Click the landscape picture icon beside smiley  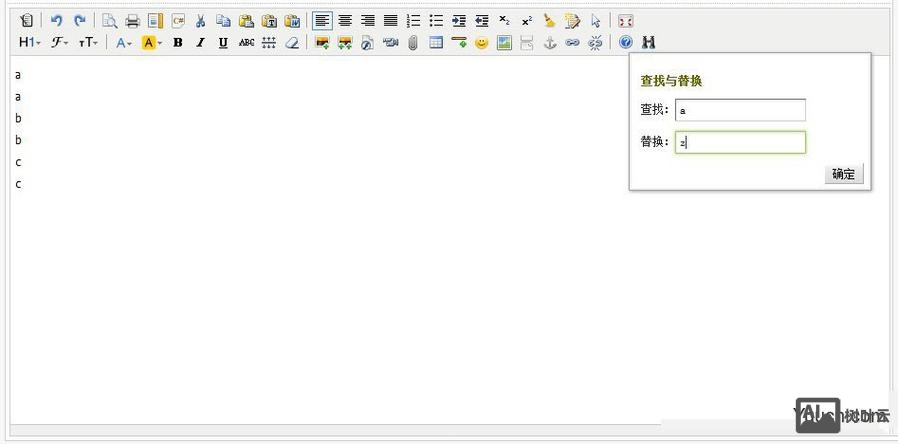tap(504, 42)
